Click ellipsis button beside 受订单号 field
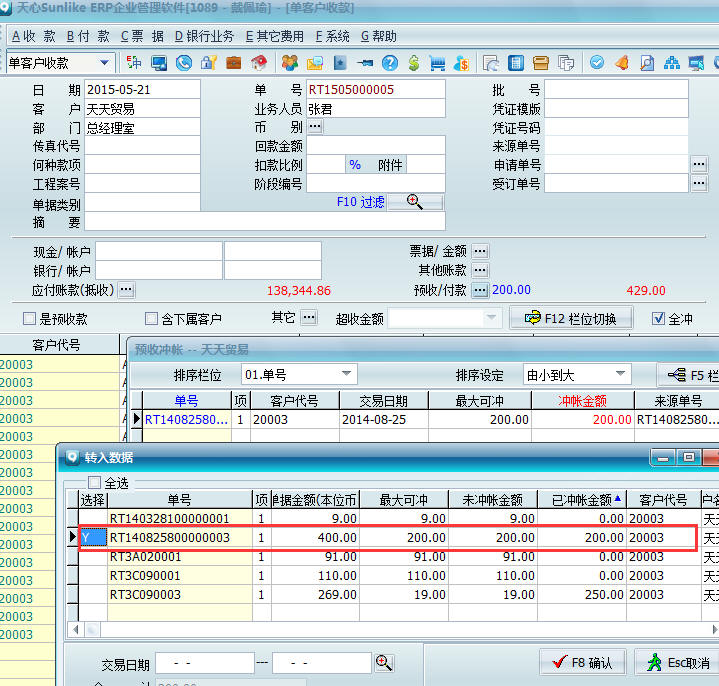Screen dimensions: 719x686 (x=699, y=183)
